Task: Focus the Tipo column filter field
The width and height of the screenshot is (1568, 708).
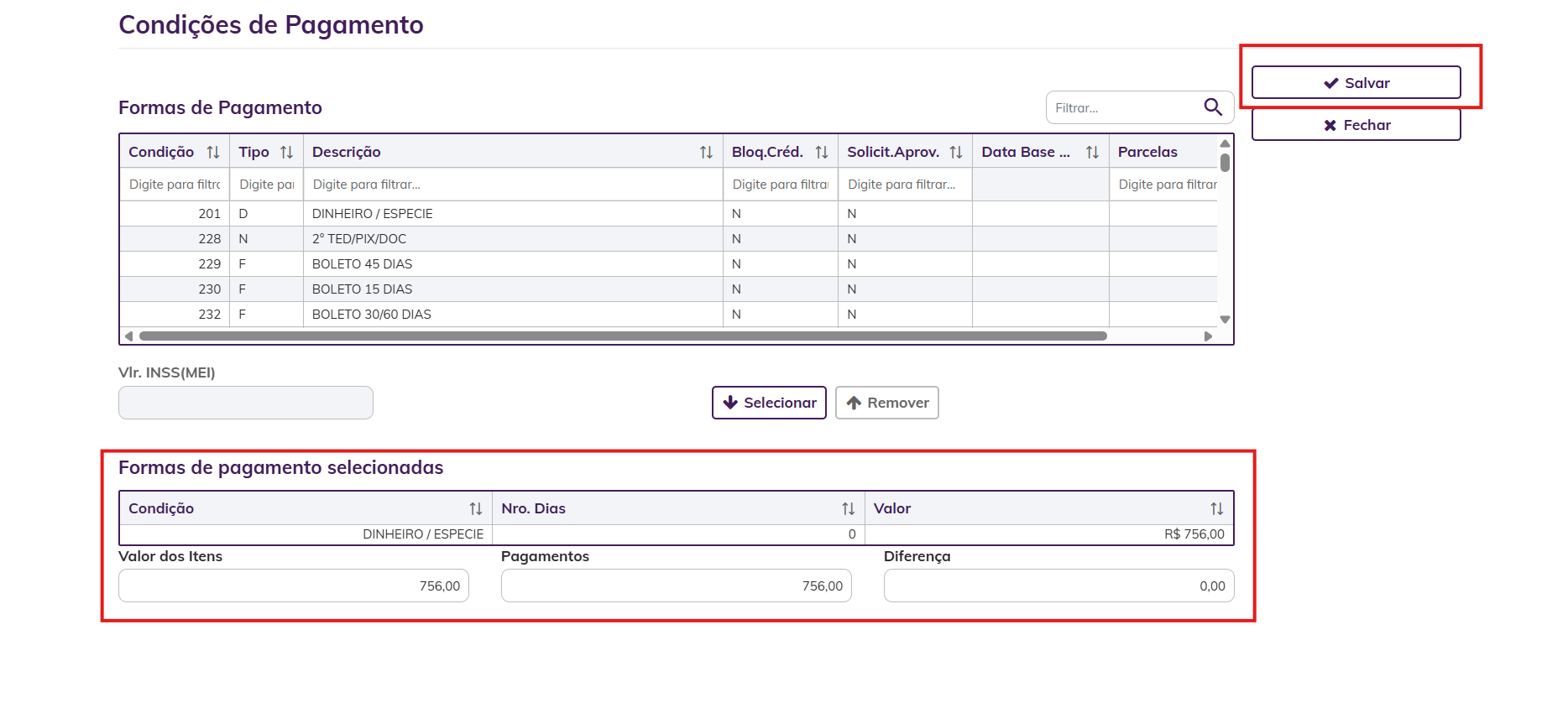Action: point(266,185)
